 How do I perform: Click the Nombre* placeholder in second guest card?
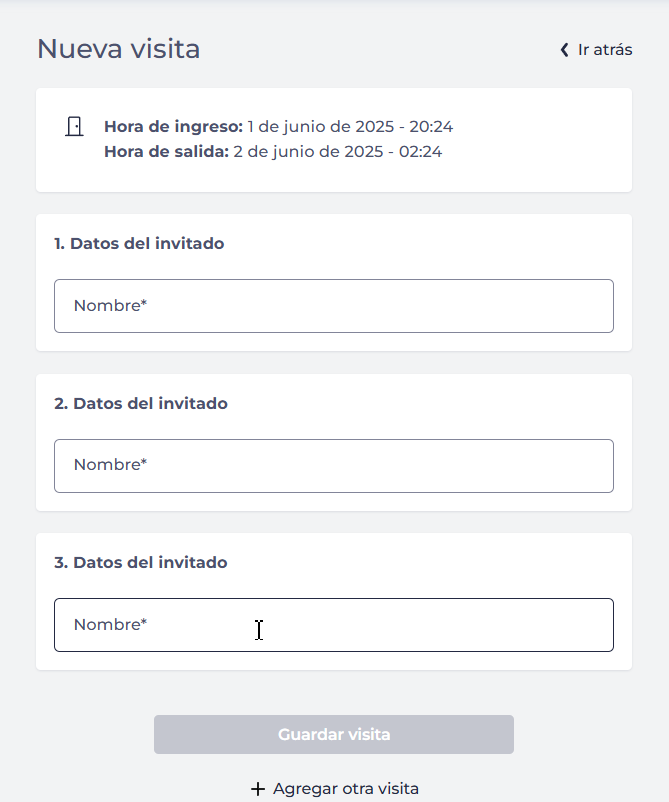[110, 466]
